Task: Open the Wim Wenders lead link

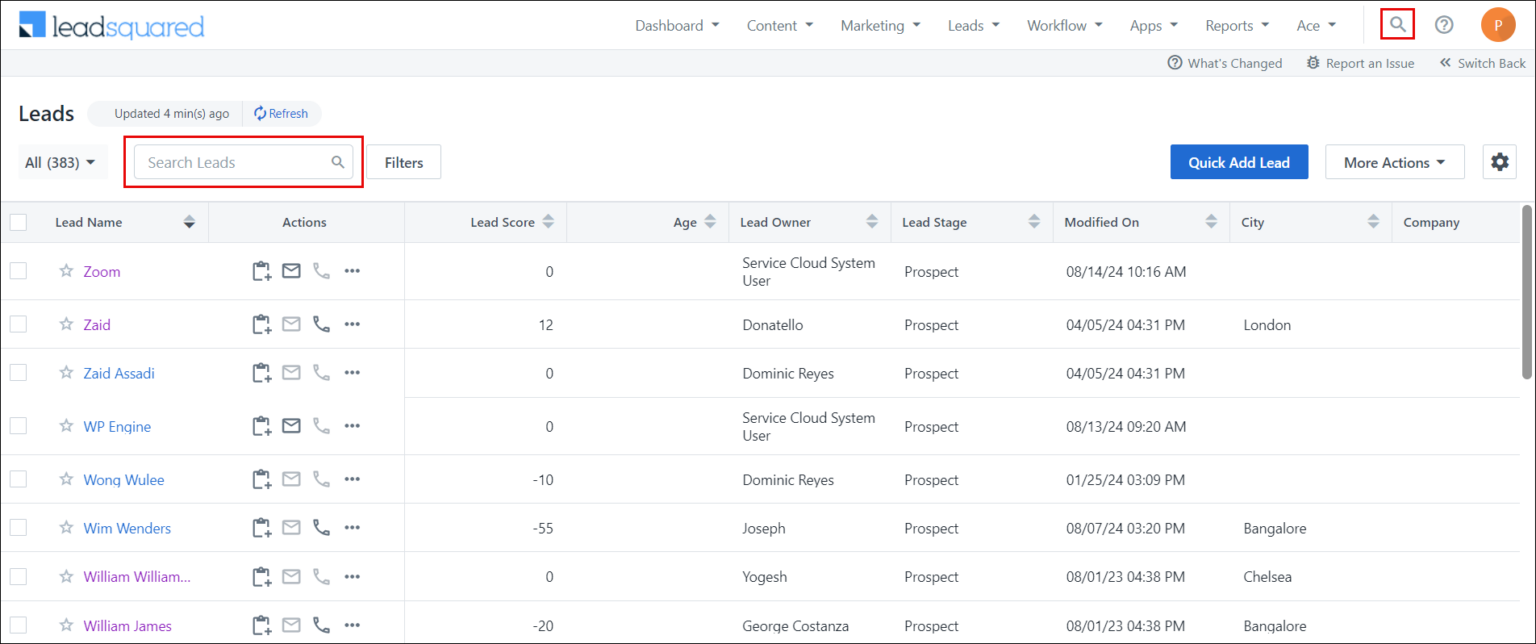Action: click(127, 528)
